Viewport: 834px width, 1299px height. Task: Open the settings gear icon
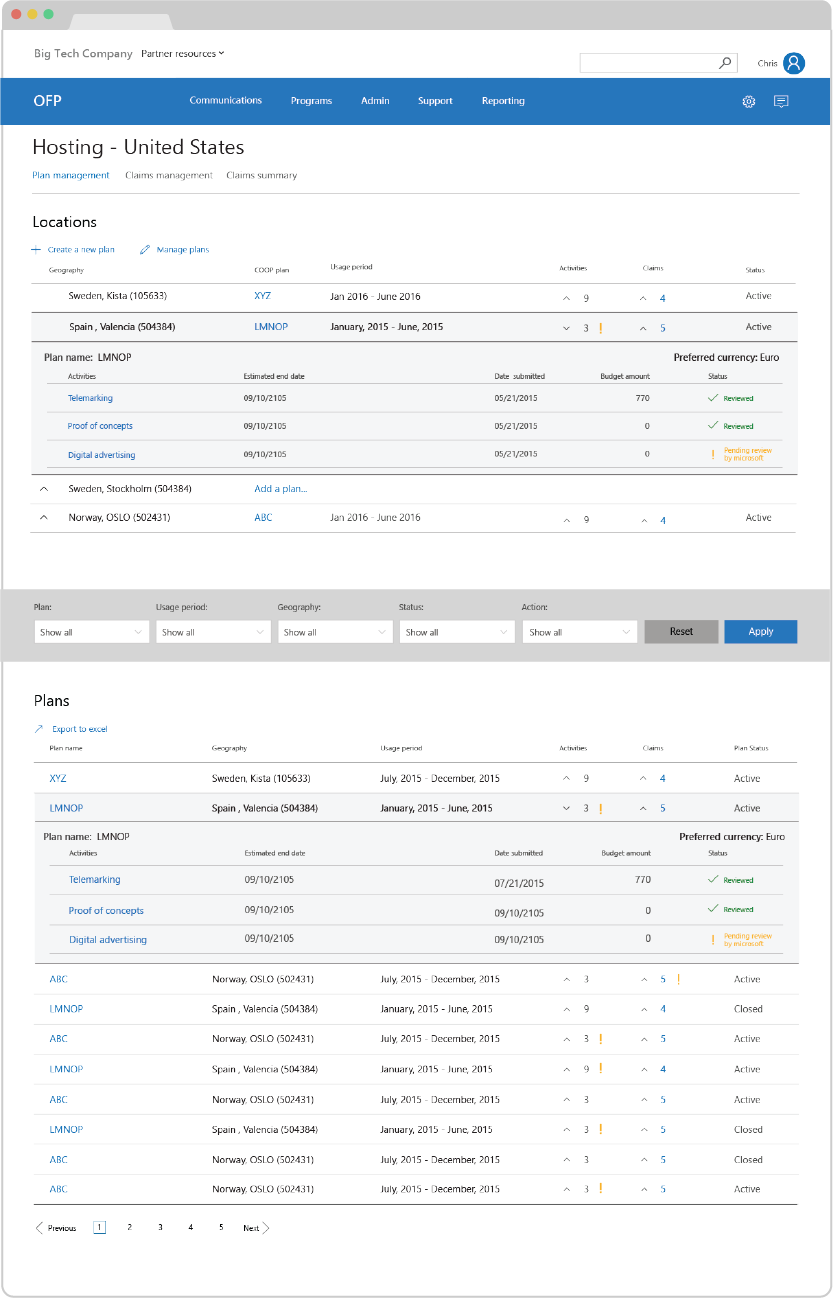[748, 101]
